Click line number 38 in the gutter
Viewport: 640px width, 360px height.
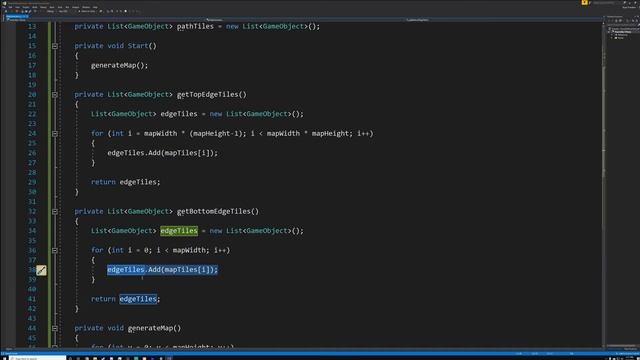coord(32,270)
